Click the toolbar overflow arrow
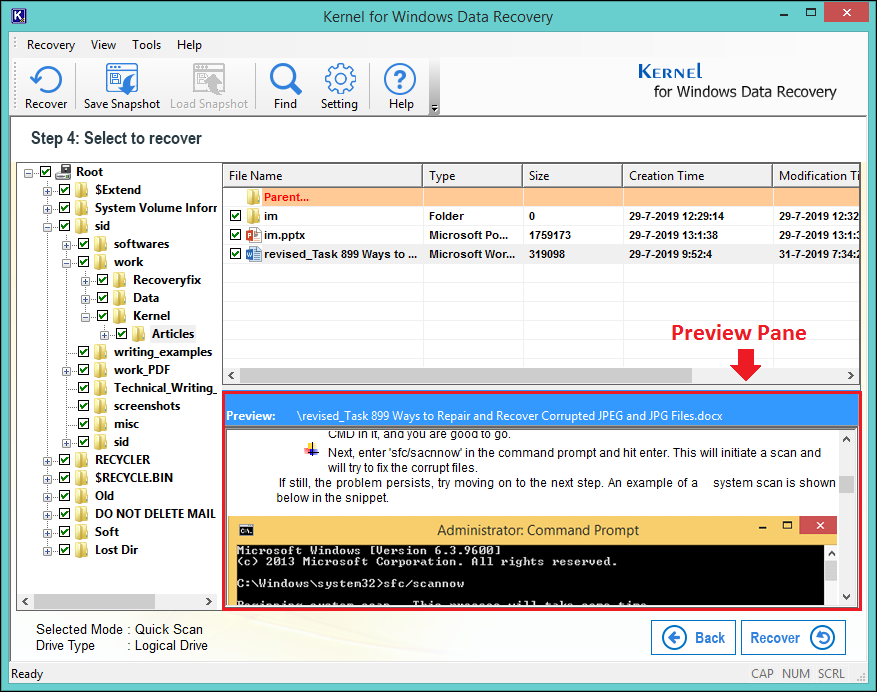The image size is (877, 692). point(434,109)
